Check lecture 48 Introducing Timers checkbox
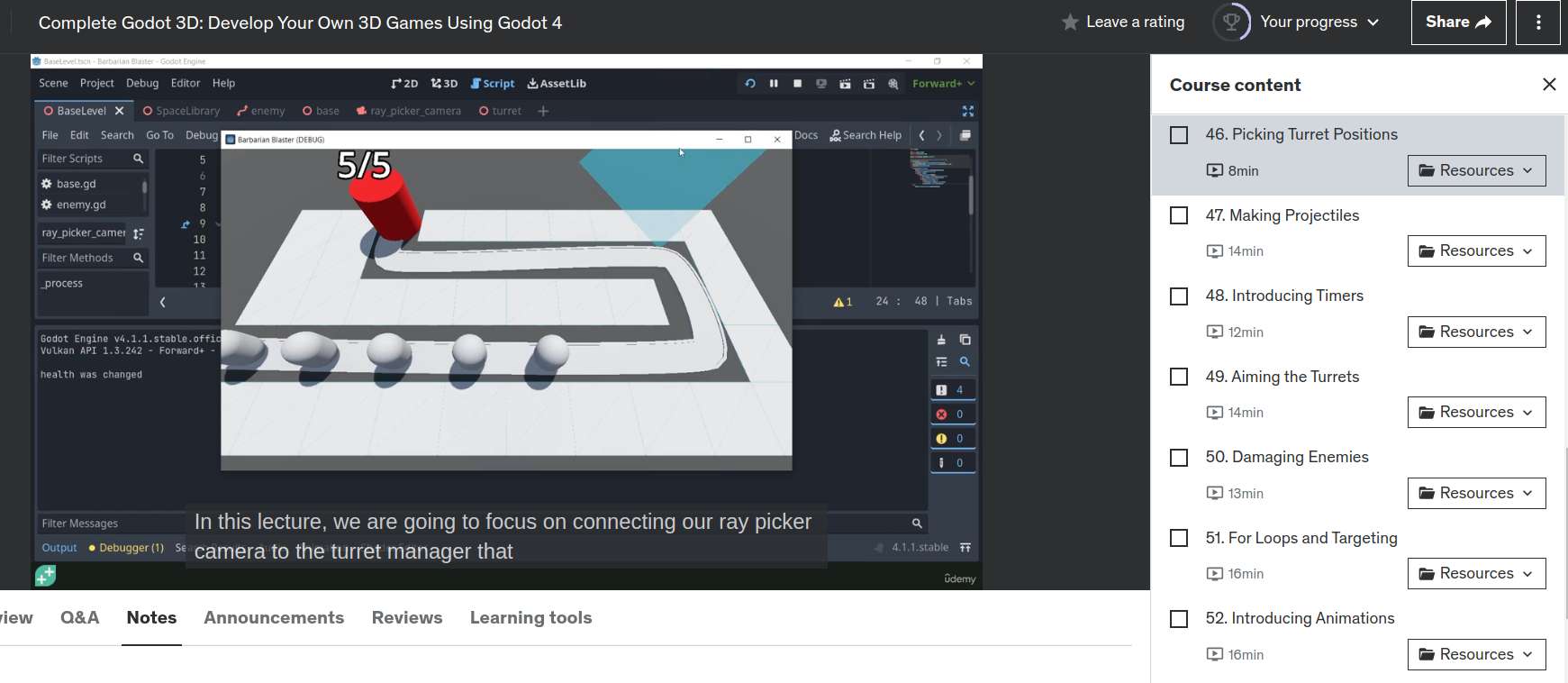Image resolution: width=1568 pixels, height=683 pixels. [x=1179, y=296]
